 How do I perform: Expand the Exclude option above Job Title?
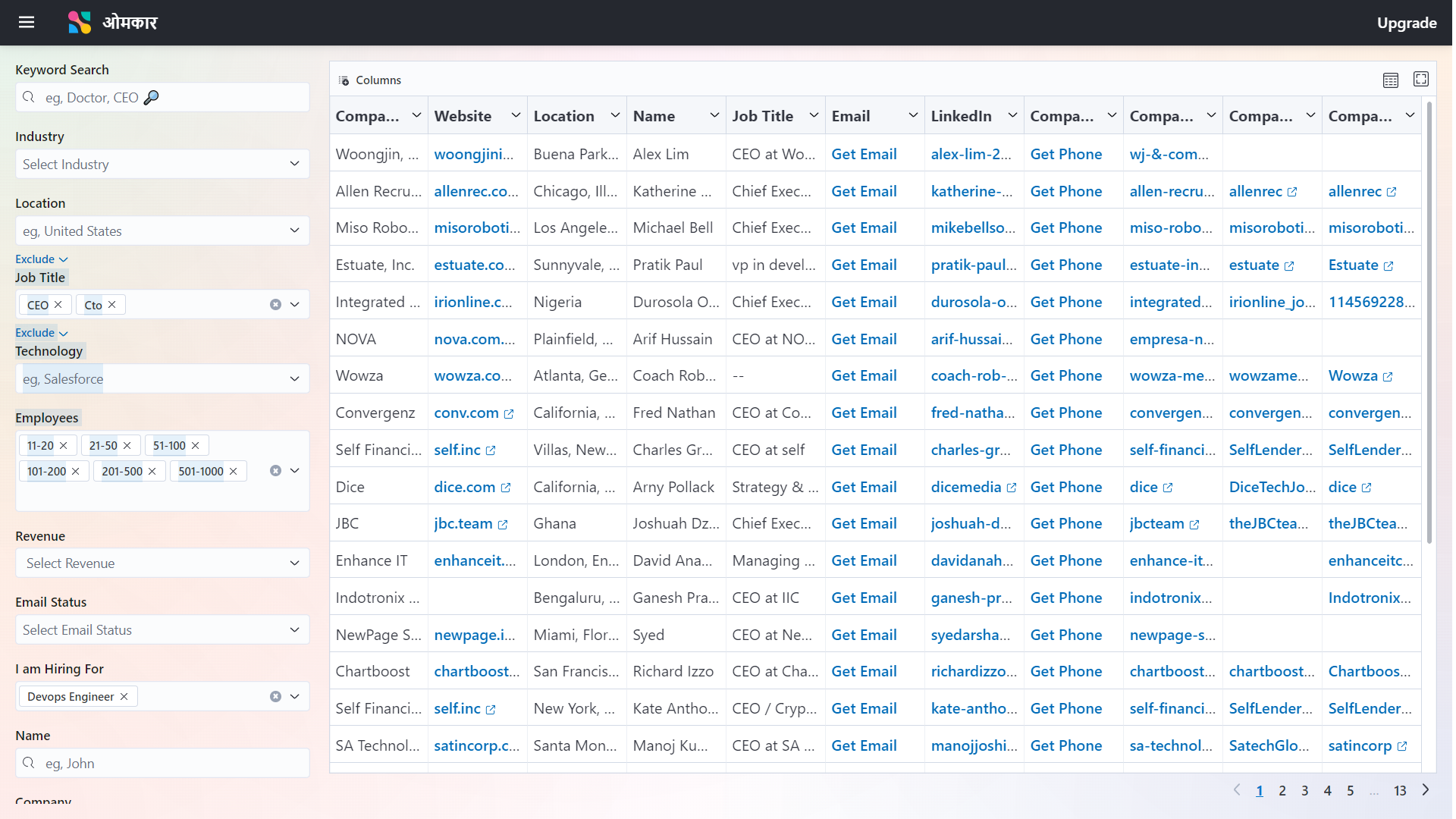42,259
